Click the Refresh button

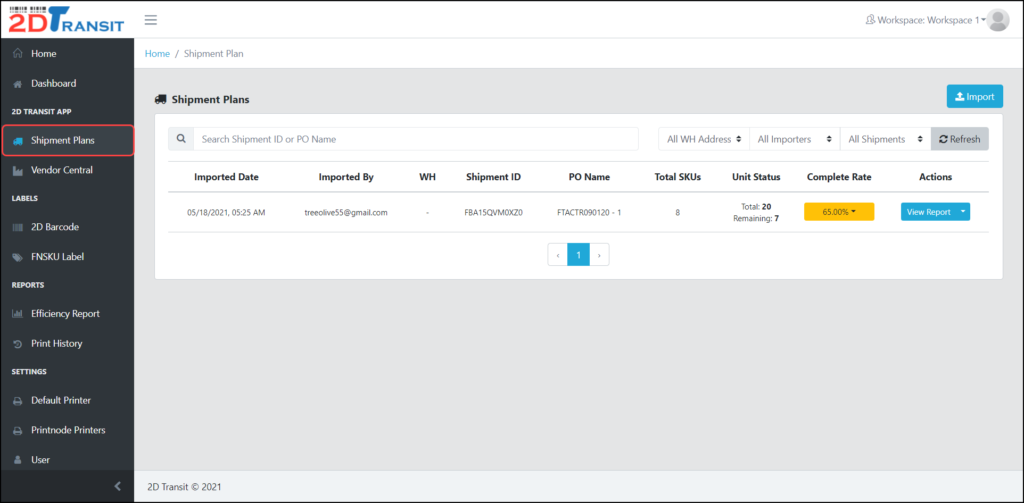(x=959, y=139)
